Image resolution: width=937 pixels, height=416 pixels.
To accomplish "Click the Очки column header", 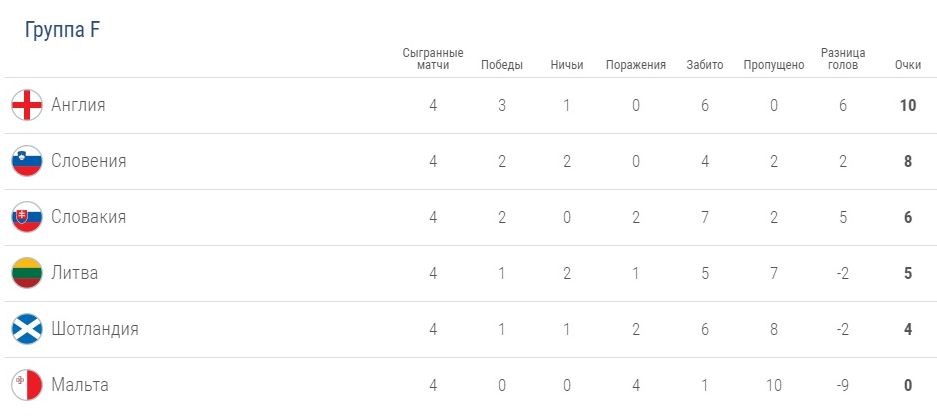I will (908, 65).
